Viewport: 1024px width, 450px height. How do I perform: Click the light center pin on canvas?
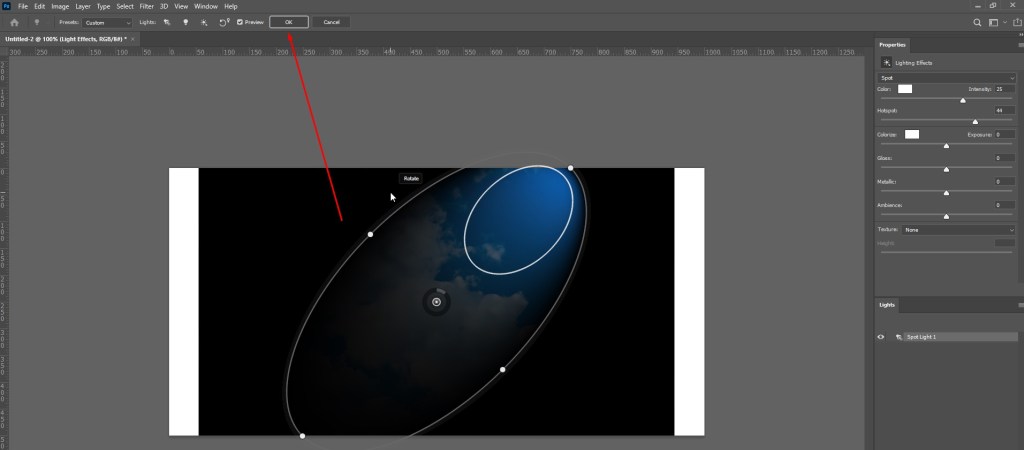tap(436, 302)
